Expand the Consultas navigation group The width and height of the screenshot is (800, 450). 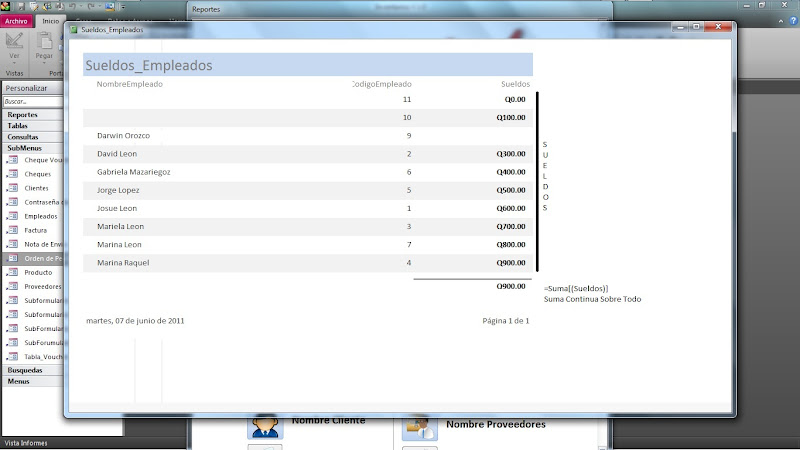tap(30, 136)
